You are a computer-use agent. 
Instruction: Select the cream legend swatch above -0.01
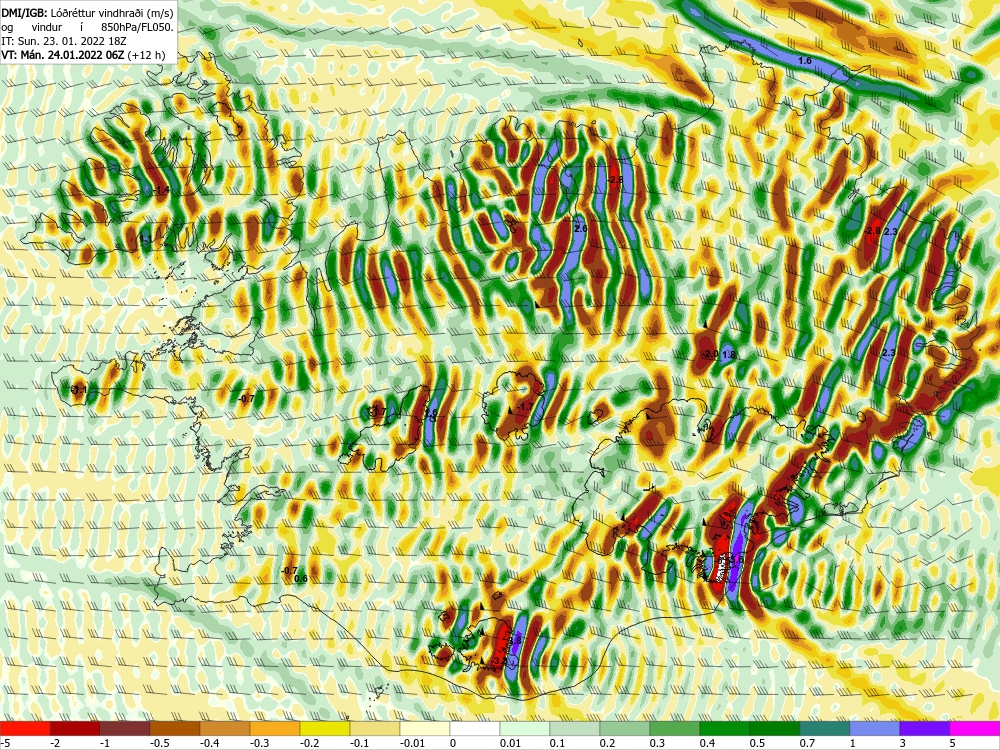(x=425, y=728)
